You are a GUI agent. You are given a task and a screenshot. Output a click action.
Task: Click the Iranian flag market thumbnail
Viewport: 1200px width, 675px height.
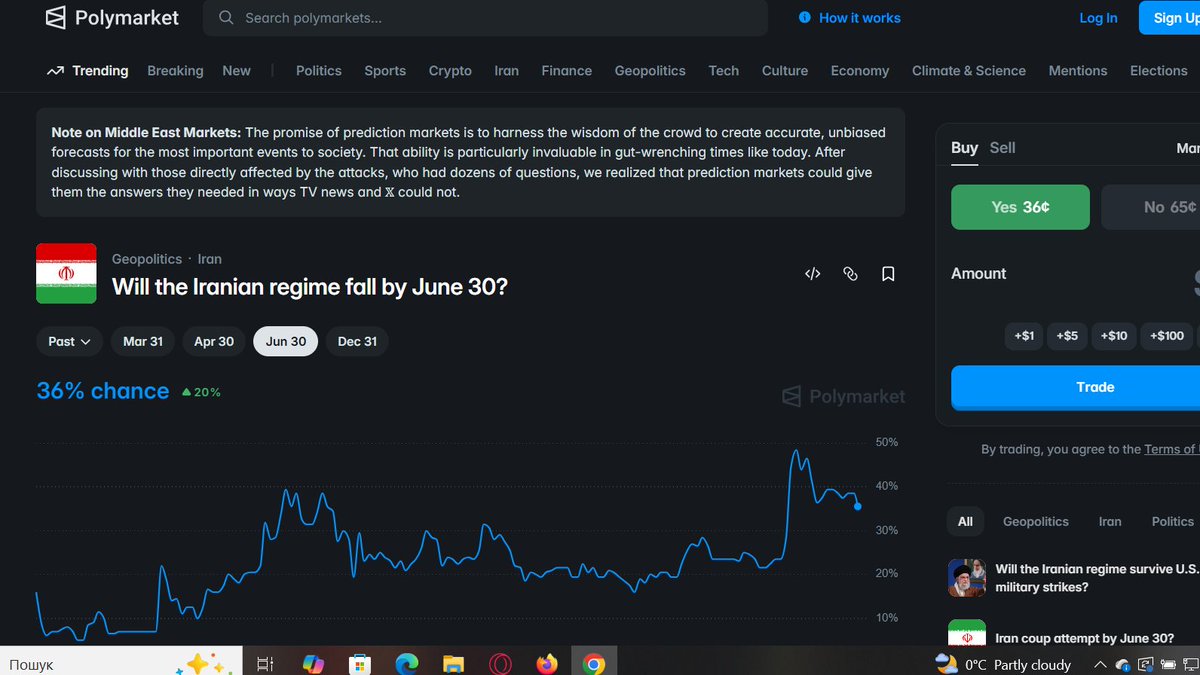click(66, 273)
